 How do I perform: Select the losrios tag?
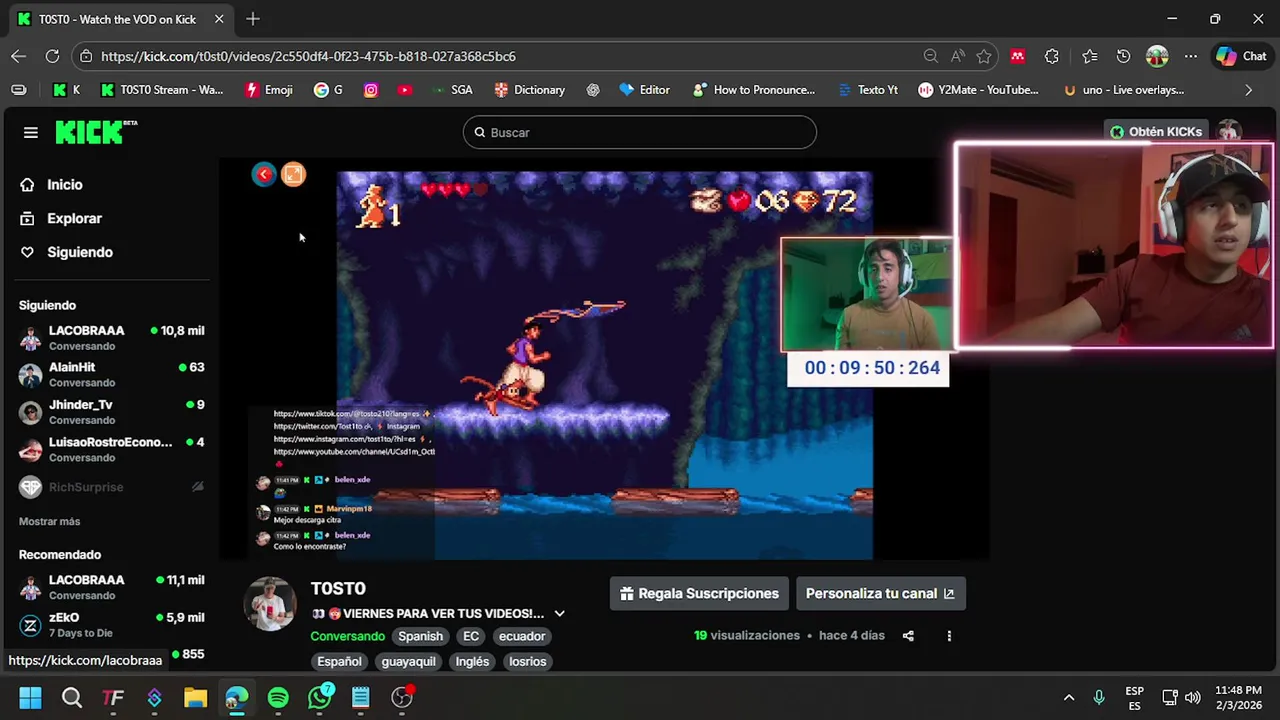(527, 662)
